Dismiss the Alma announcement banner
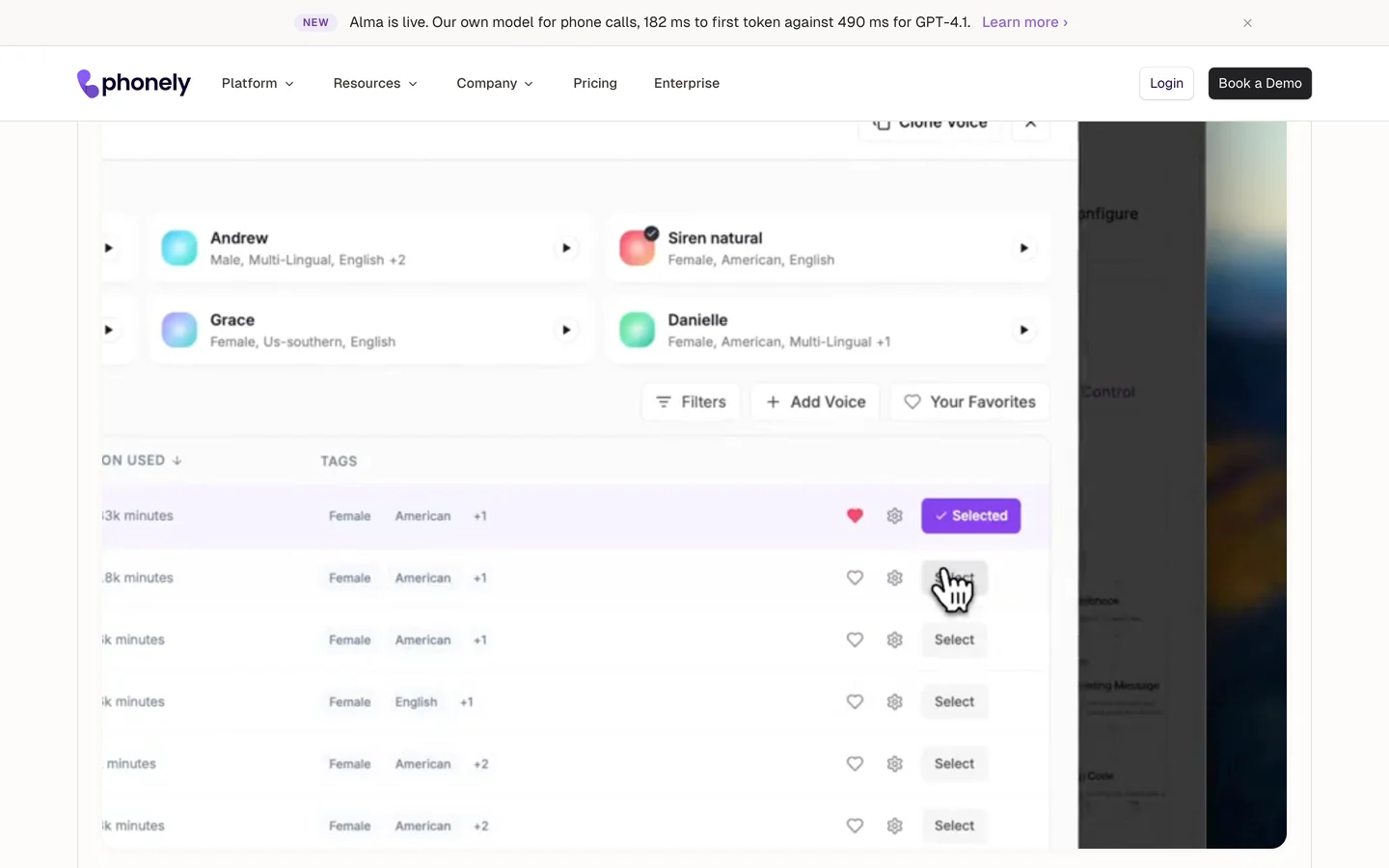Screen dimensions: 1389x868 click(1247, 22)
